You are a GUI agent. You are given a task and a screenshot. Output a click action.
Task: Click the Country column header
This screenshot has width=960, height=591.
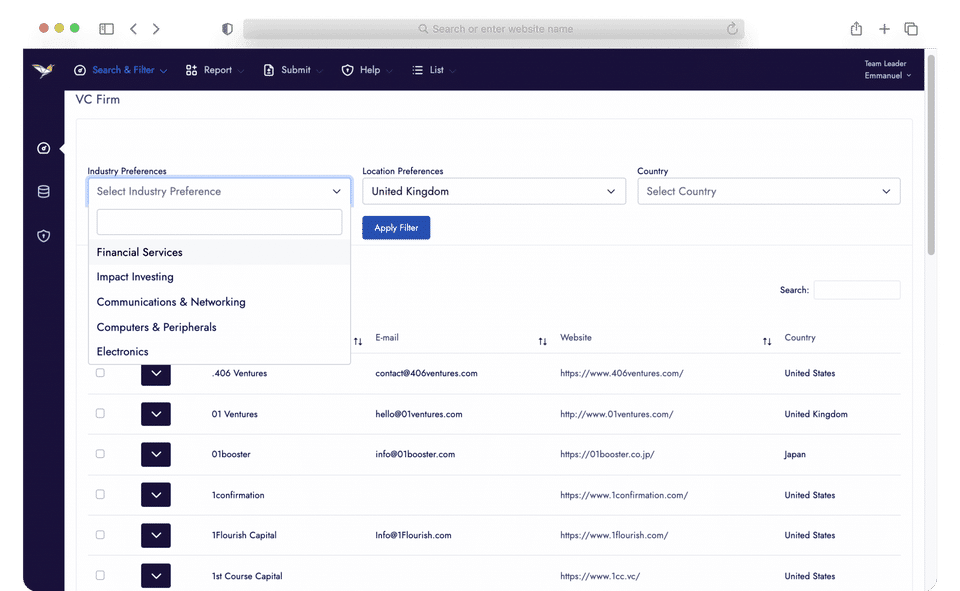point(800,337)
